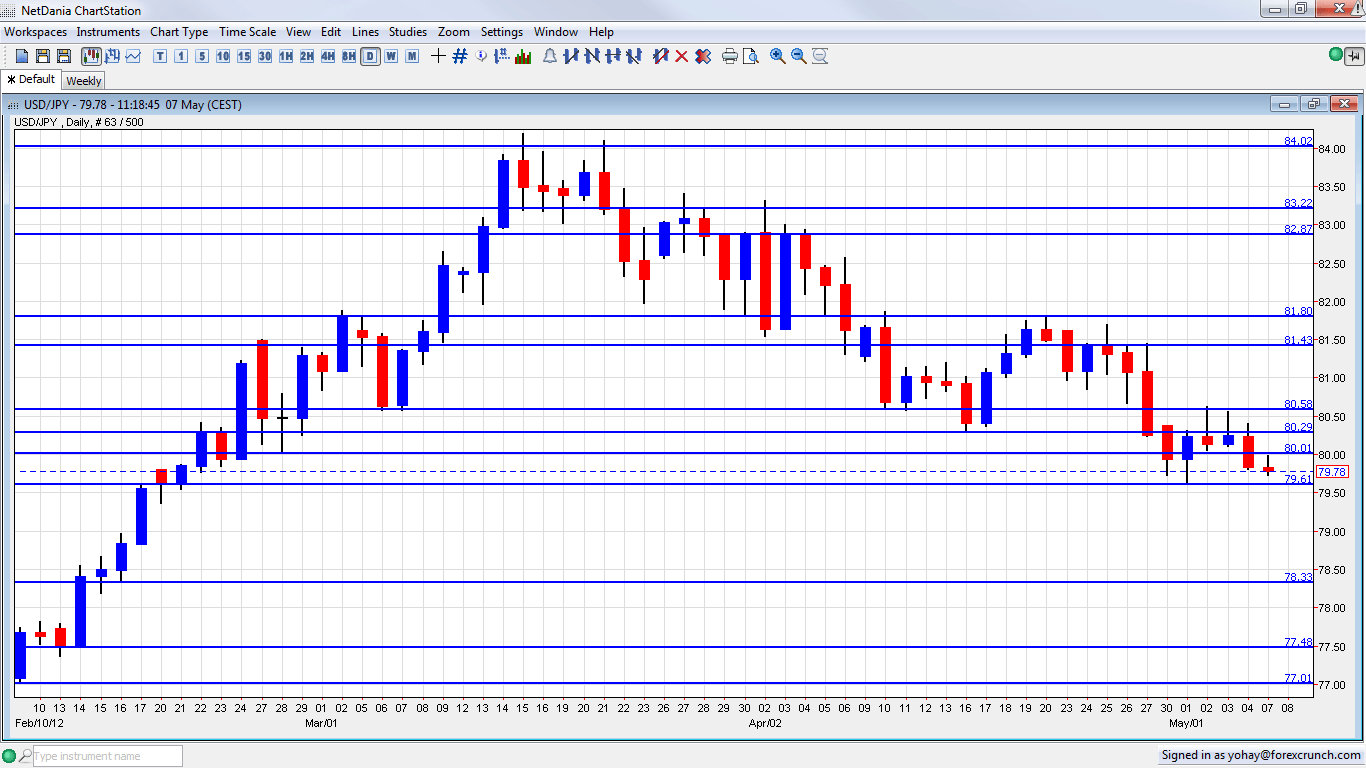Screen dimensions: 1366x768
Task: Activate the crosshair cursor tool
Action: [x=438, y=56]
